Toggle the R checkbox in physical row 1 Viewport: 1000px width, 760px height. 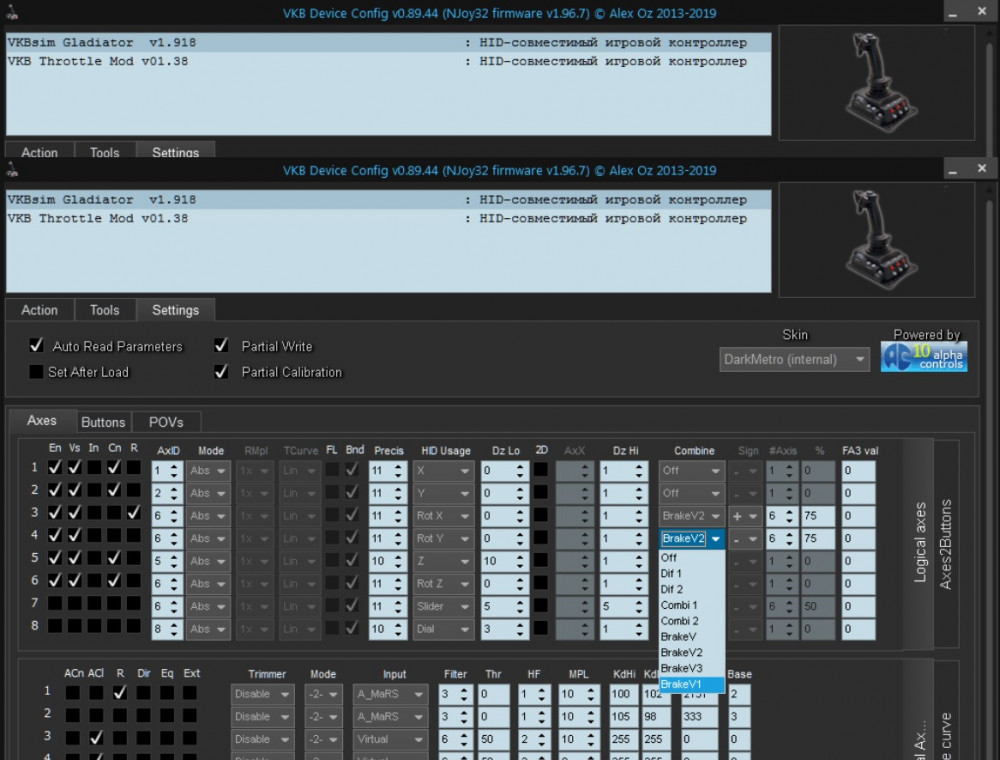[x=119, y=692]
